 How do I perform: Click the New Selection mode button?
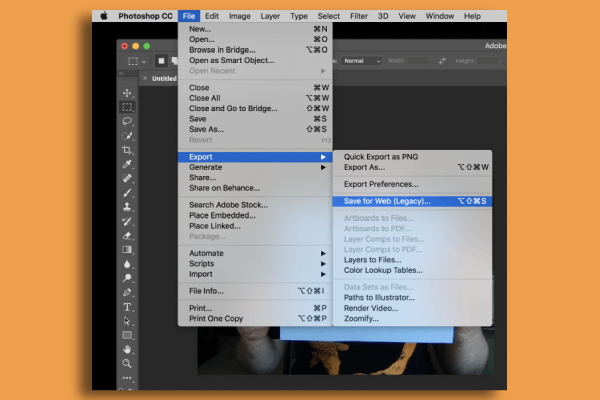161,61
